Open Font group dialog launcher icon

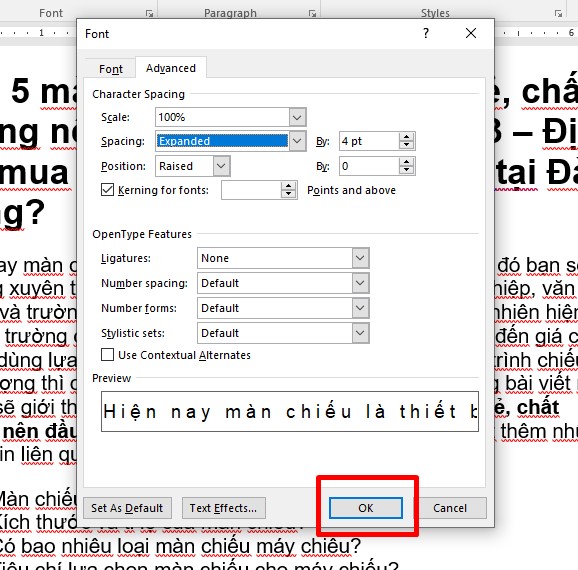point(149,14)
